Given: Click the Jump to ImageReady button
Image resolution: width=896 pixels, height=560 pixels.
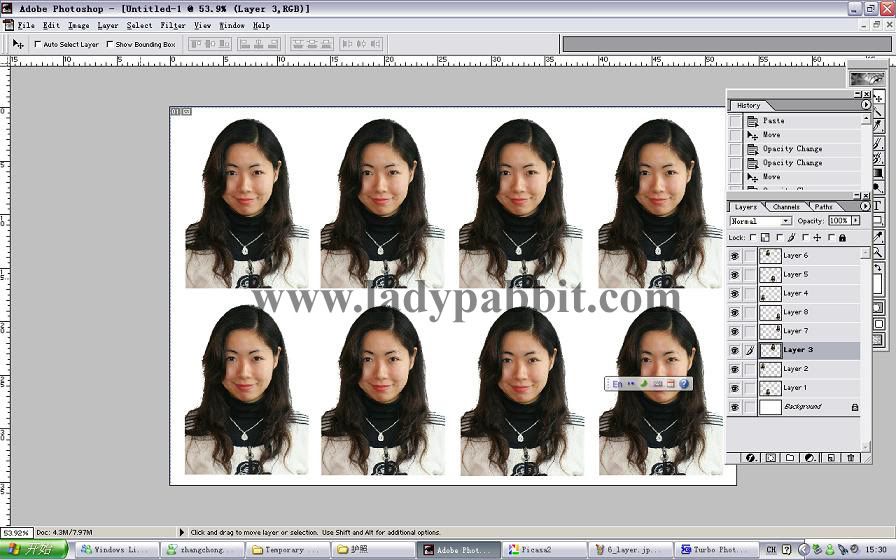Looking at the screenshot, I should click(879, 340).
